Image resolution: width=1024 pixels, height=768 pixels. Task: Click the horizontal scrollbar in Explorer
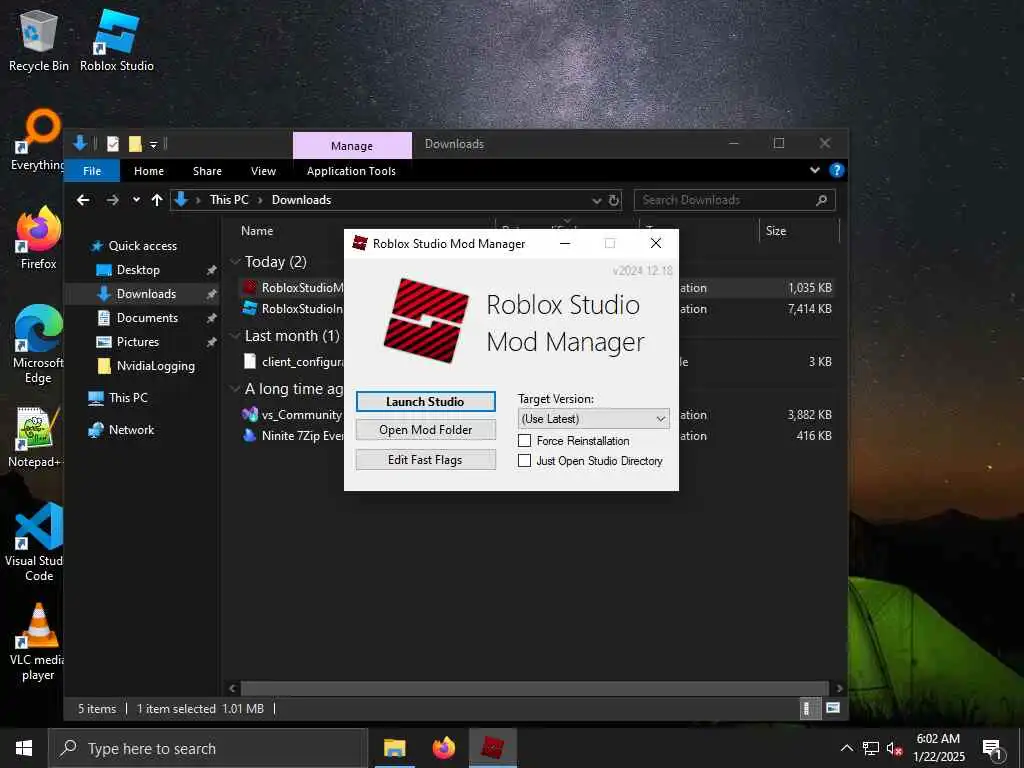(x=535, y=688)
